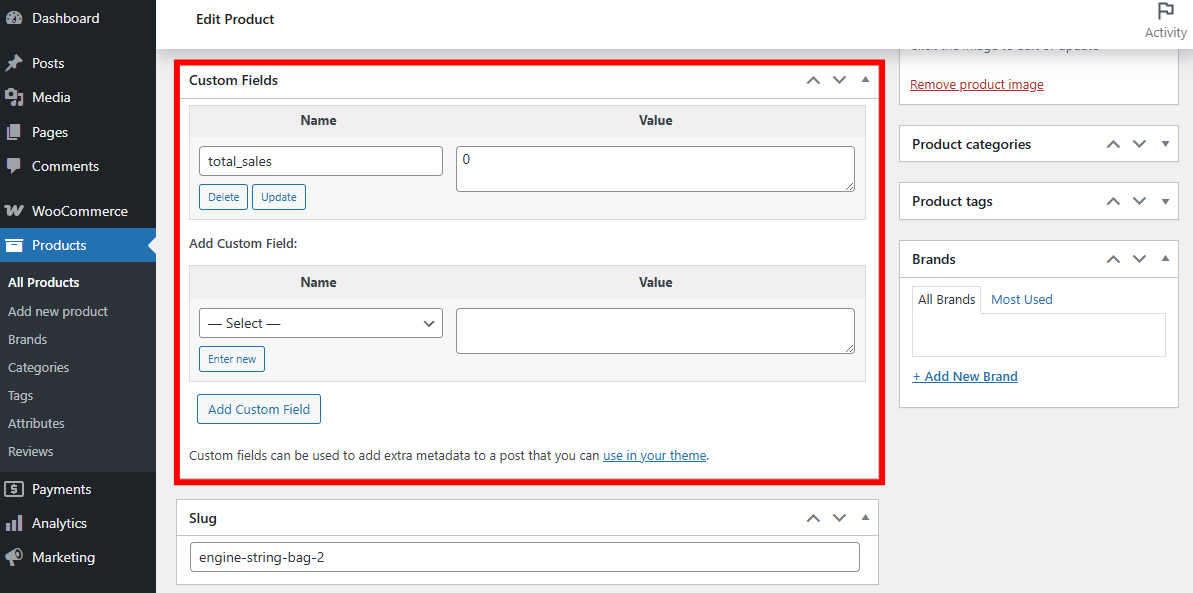The height and width of the screenshot is (593, 1193).
Task: Open the Analytics chart icon
Action: click(x=14, y=522)
